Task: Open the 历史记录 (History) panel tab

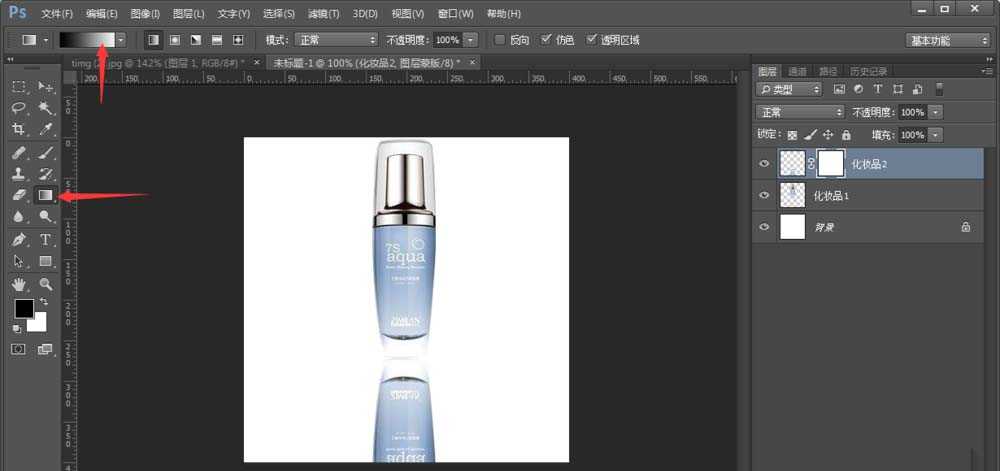Action: click(868, 72)
